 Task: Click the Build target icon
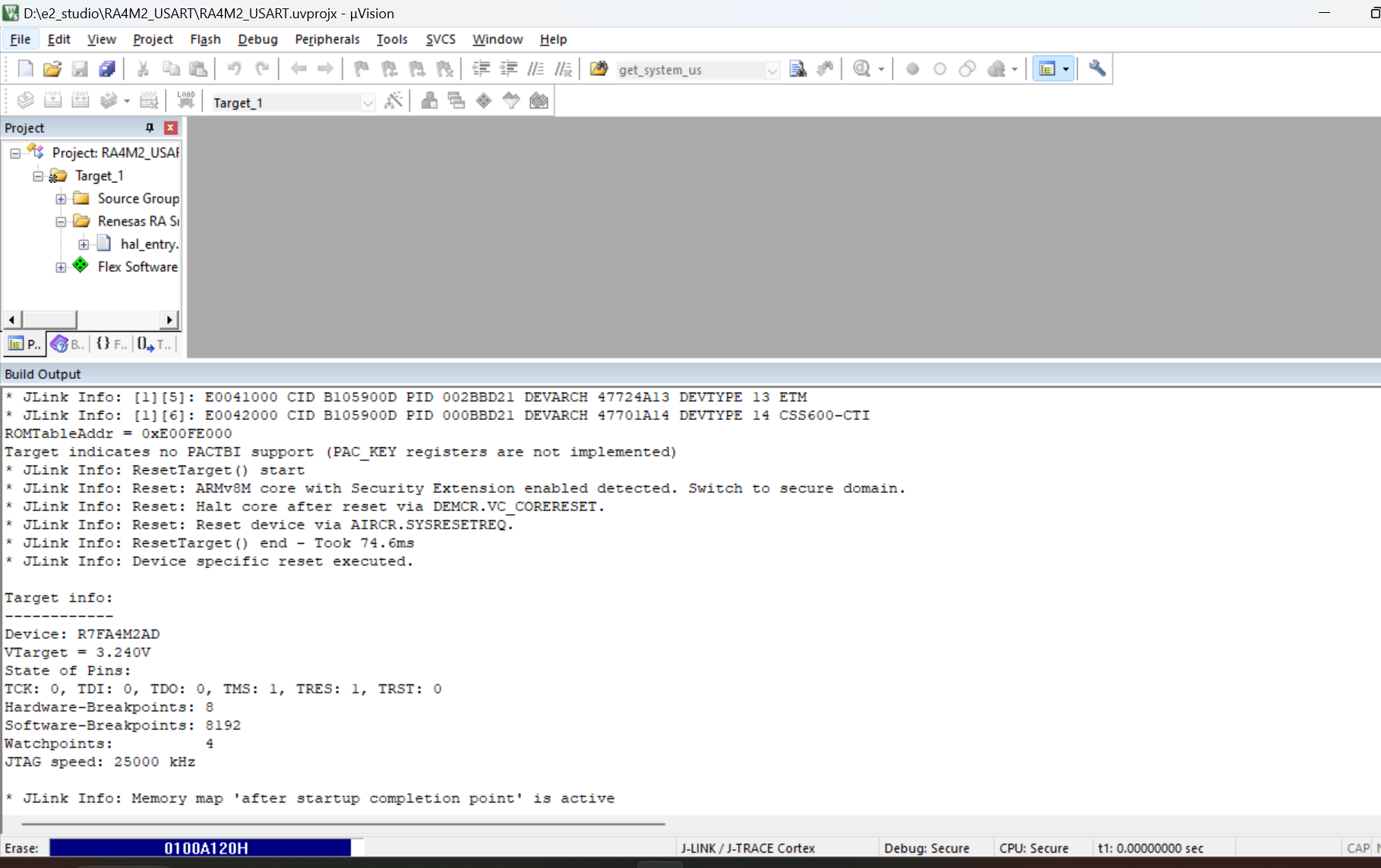(x=53, y=100)
